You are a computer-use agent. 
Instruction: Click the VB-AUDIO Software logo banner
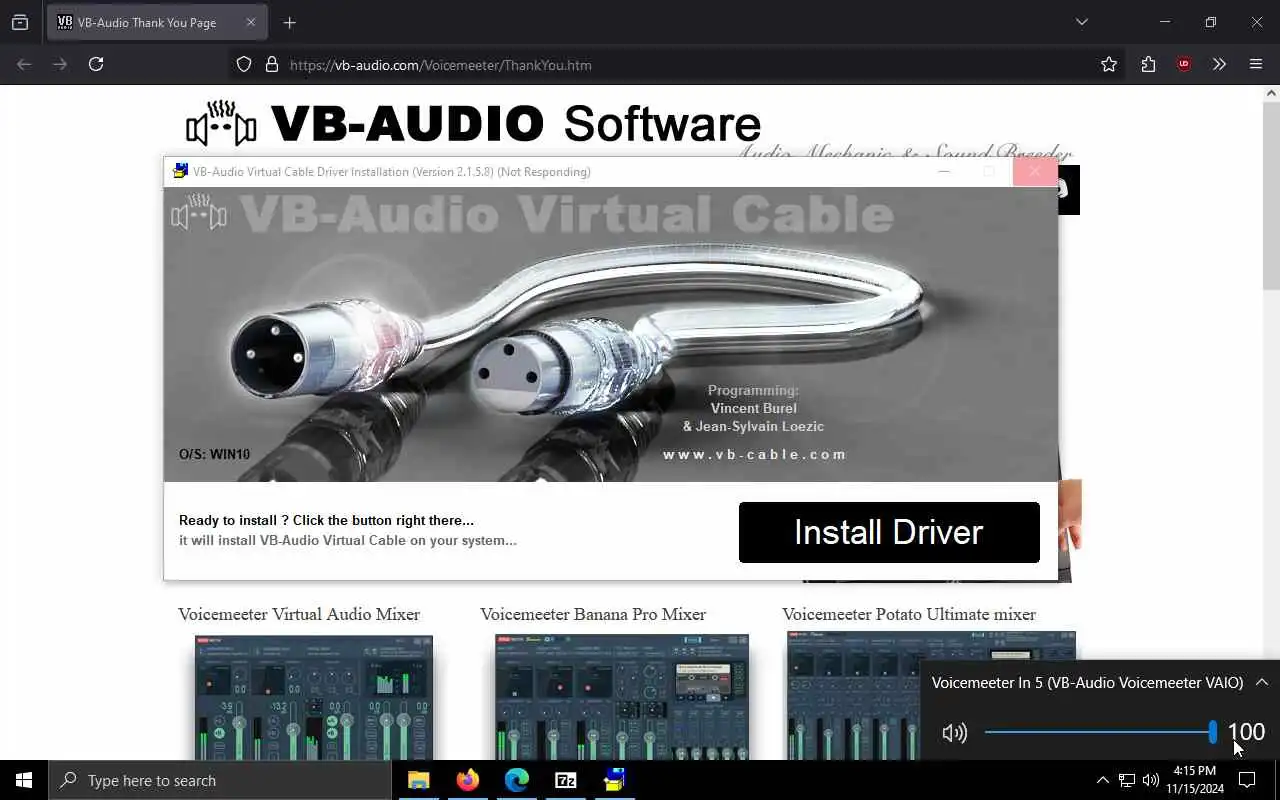pos(473,124)
